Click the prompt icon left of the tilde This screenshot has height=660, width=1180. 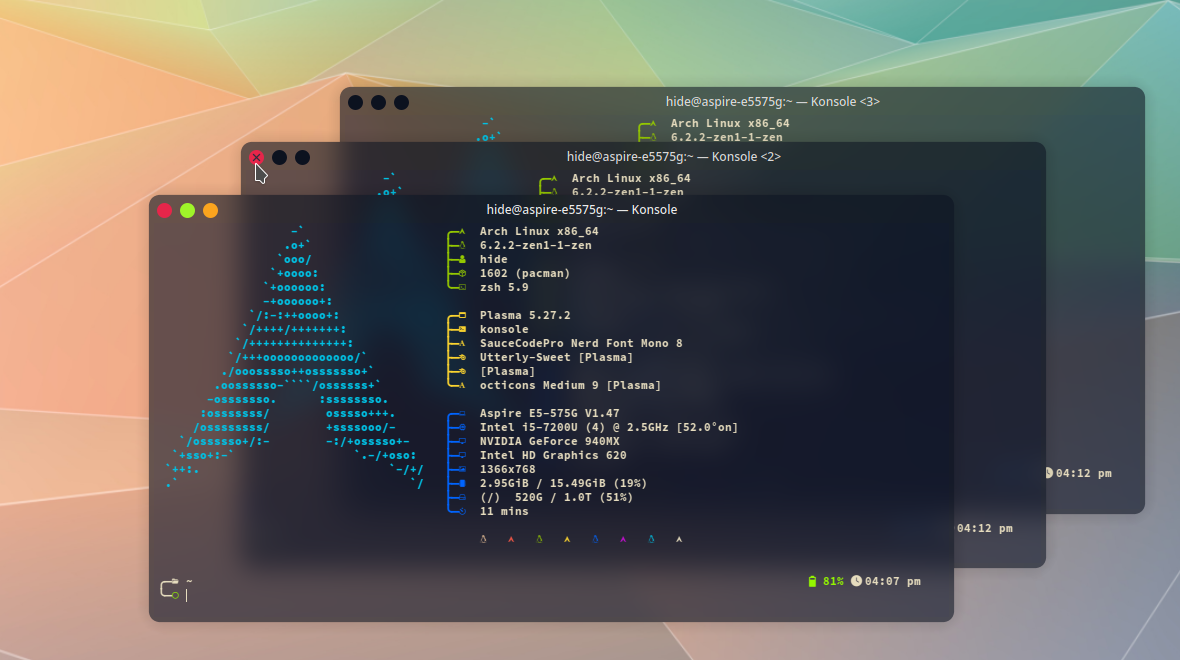point(170,589)
